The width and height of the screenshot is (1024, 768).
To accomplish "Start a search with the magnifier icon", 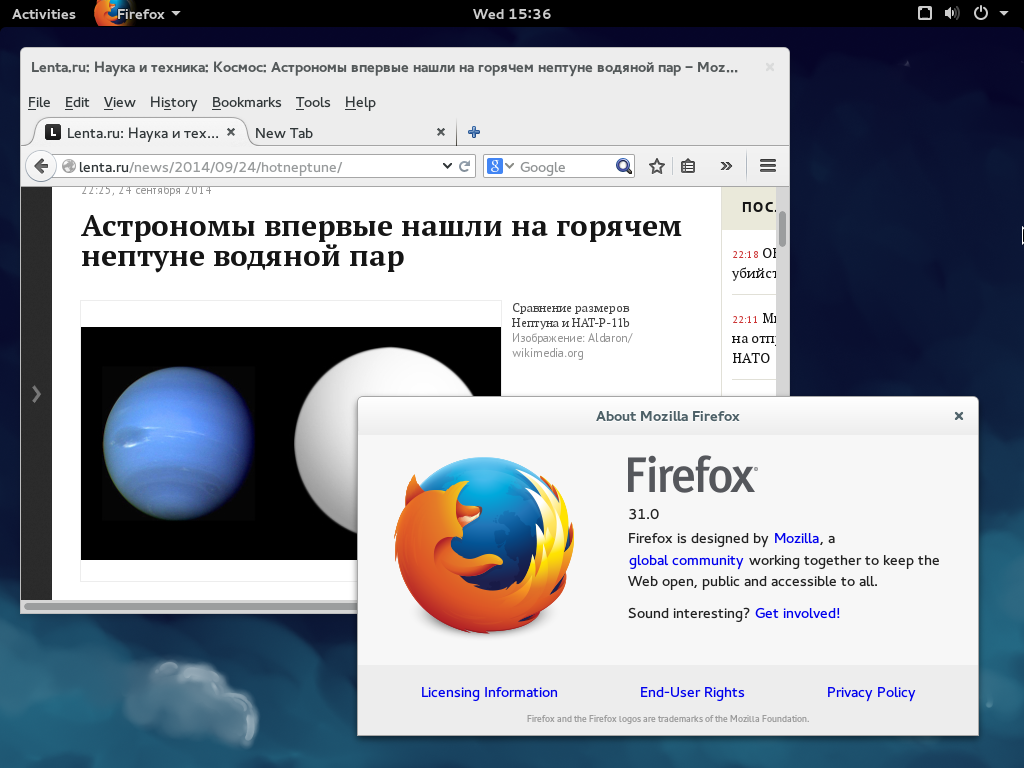I will [x=623, y=166].
